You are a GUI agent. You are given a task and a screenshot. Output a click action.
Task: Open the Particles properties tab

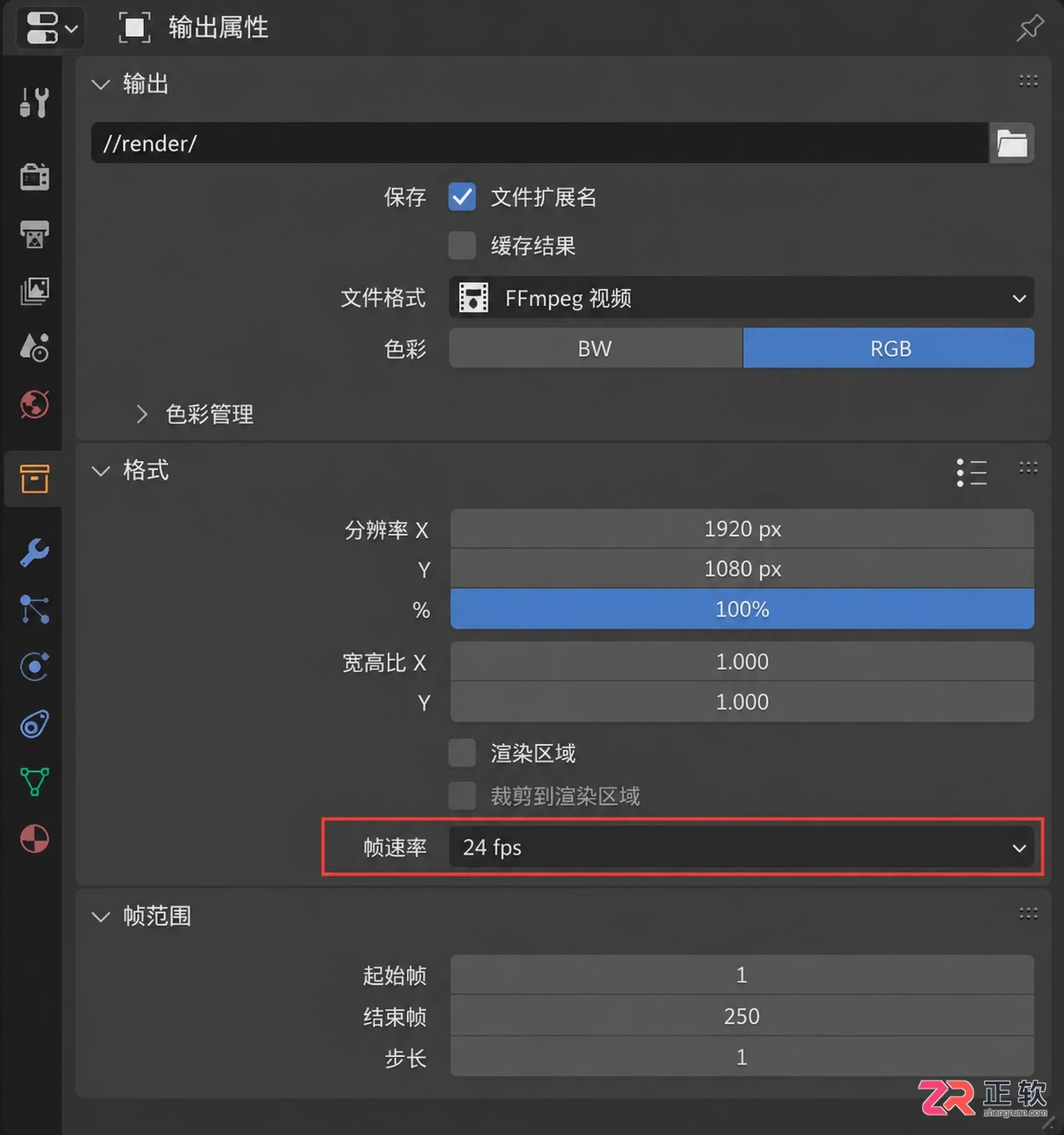[34, 609]
